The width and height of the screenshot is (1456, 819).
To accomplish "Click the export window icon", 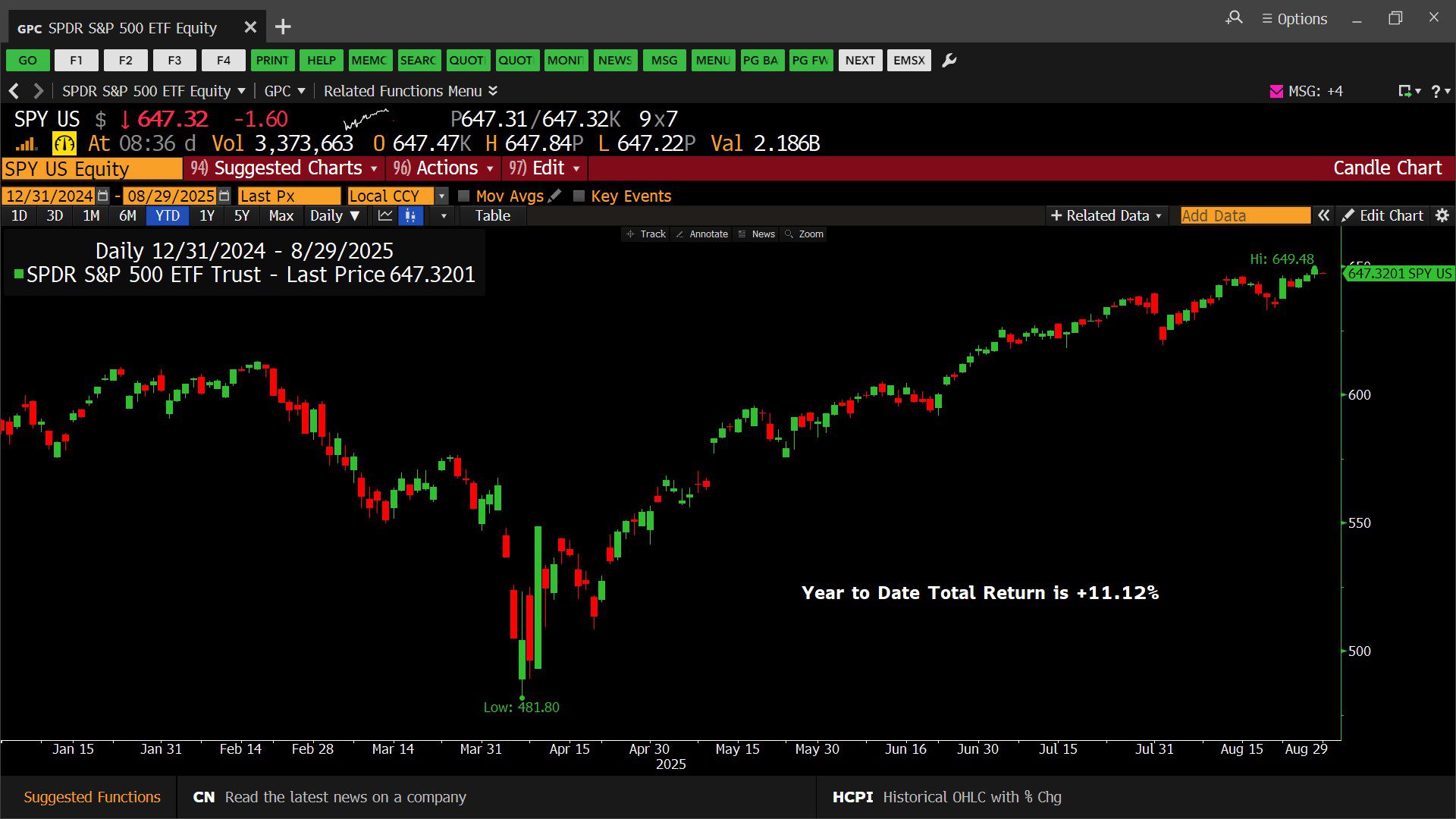I will (x=1409, y=92).
